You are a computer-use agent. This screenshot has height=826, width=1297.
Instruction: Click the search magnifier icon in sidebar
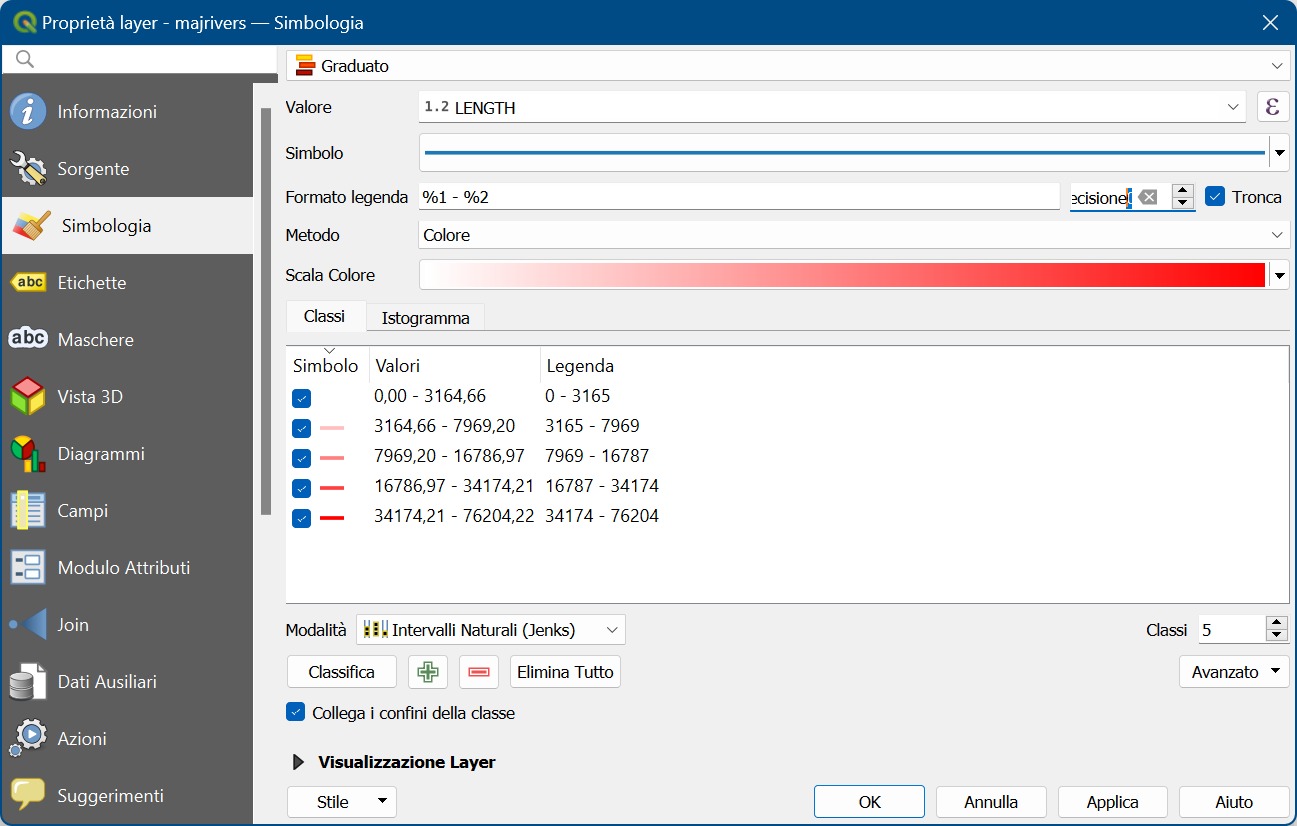click(x=25, y=59)
